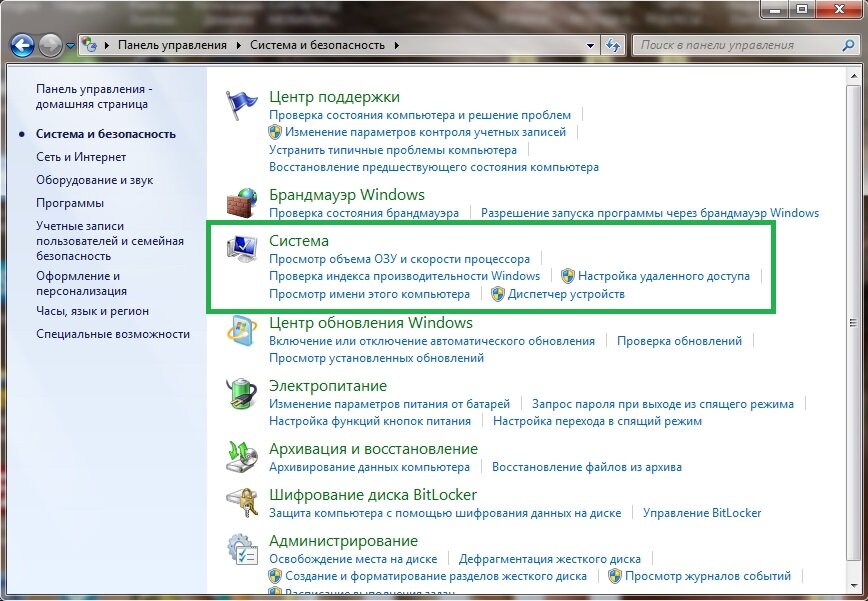Click the scrollbar down arrow
This screenshot has height=601, width=868.
(854, 585)
